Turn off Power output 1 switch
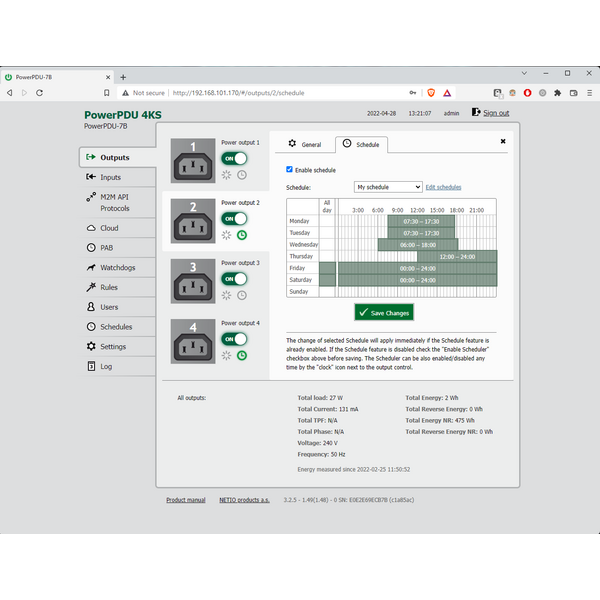Viewport: 600px width, 600px height. pyautogui.click(x=234, y=158)
